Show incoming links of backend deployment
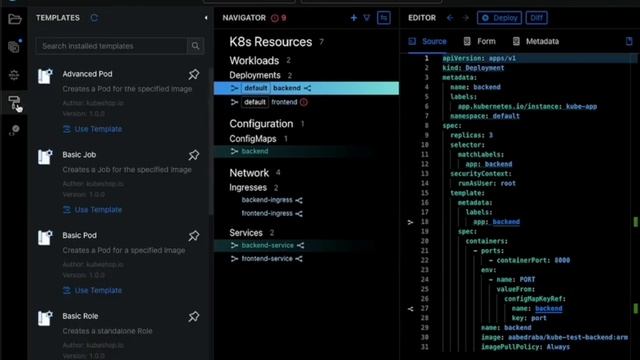640x360 pixels. (x=234, y=88)
